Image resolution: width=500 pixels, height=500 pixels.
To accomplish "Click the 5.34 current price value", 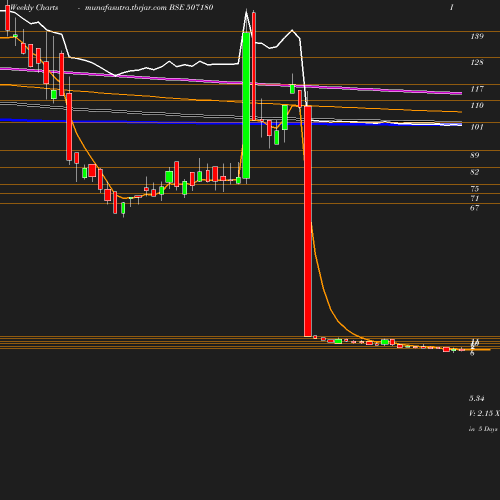I will (477, 398).
